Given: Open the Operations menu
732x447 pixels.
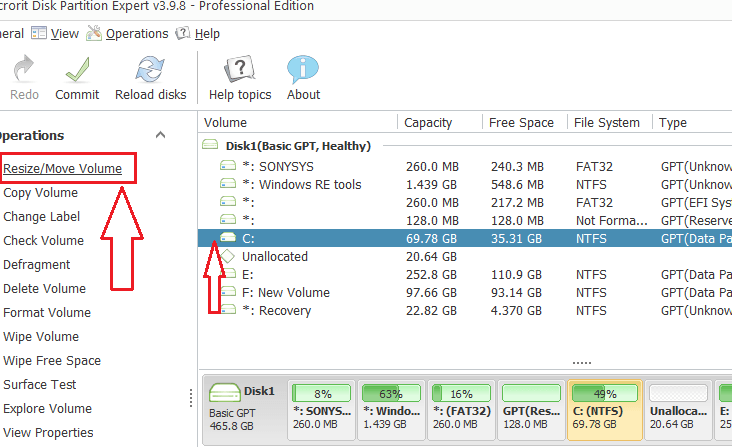Looking at the screenshot, I should point(137,34).
